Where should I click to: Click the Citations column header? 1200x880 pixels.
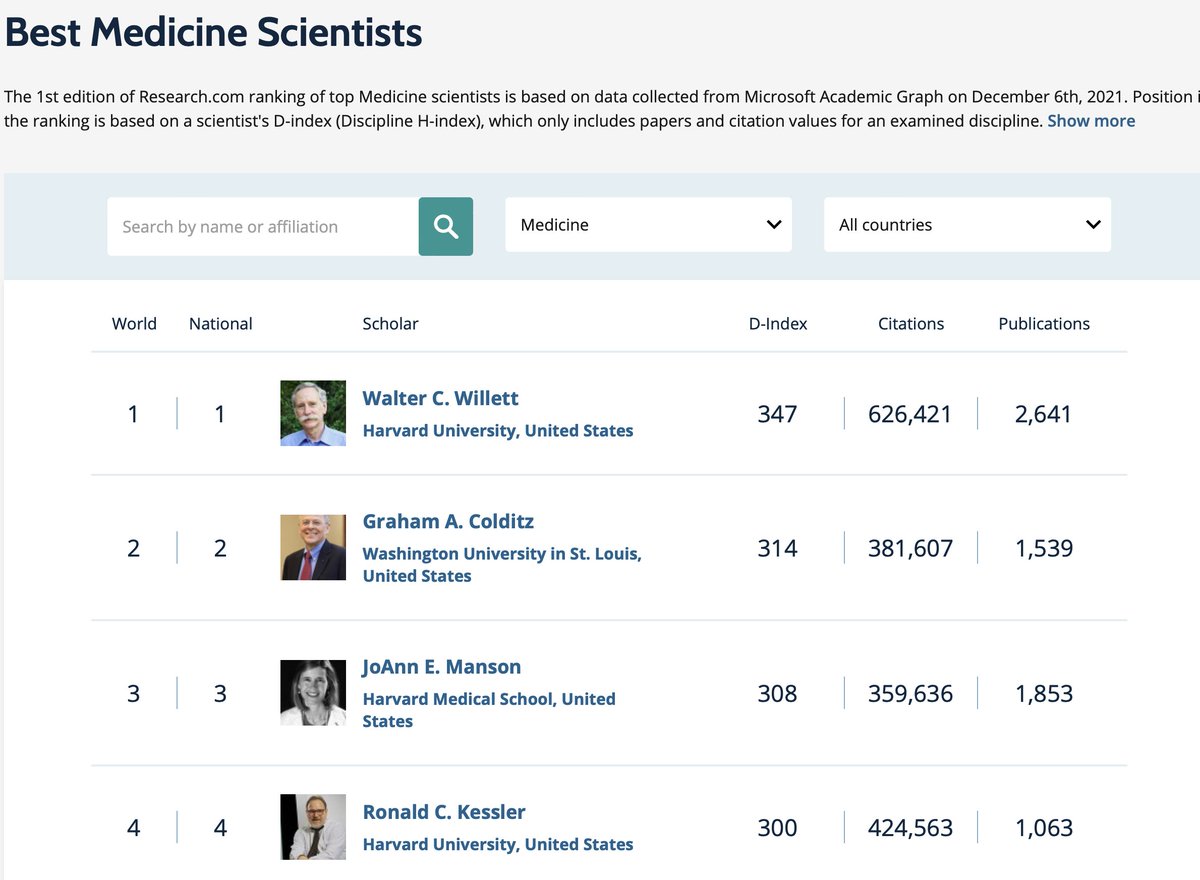911,324
